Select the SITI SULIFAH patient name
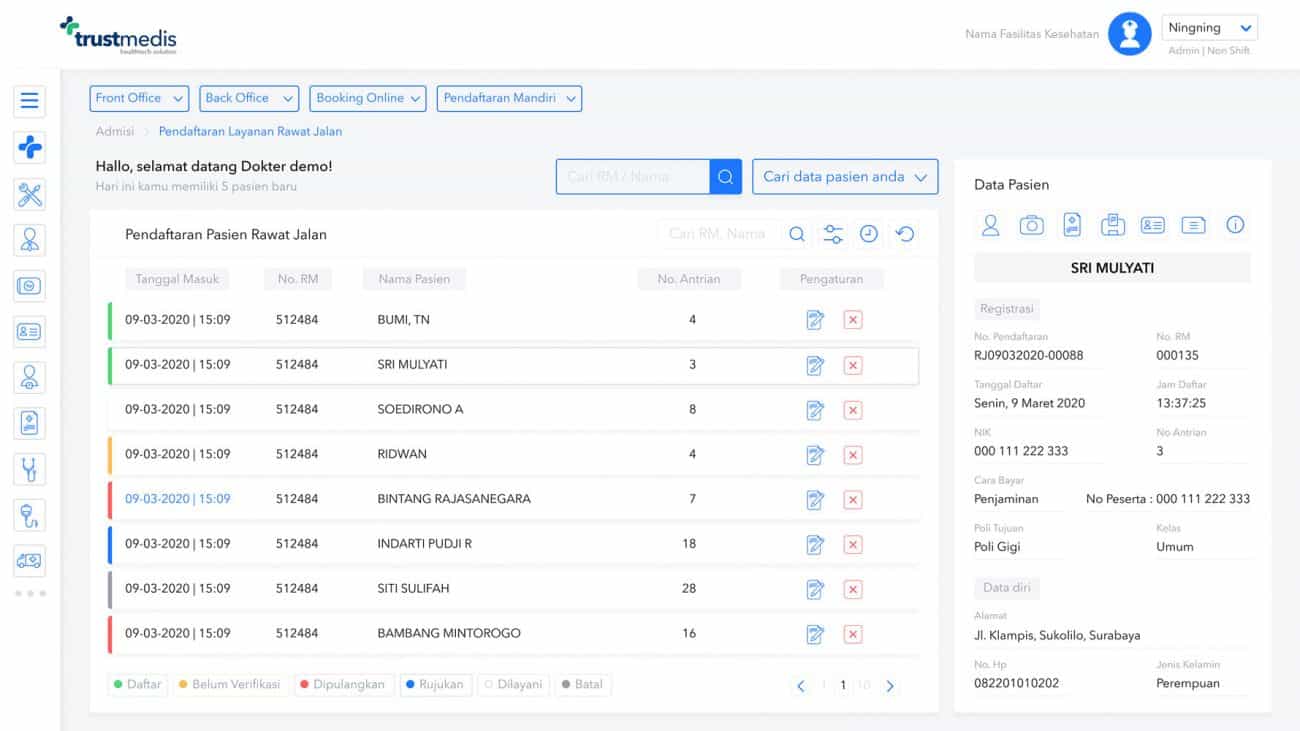1300x731 pixels. point(413,588)
